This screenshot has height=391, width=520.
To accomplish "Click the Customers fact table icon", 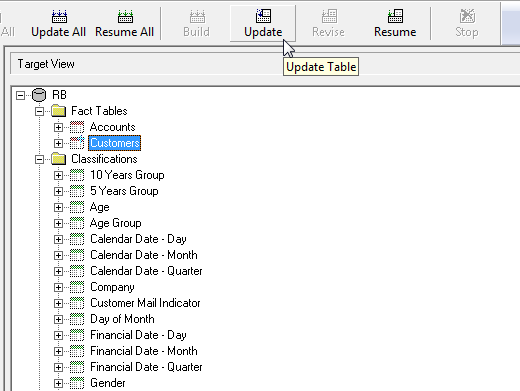I will (77, 143).
